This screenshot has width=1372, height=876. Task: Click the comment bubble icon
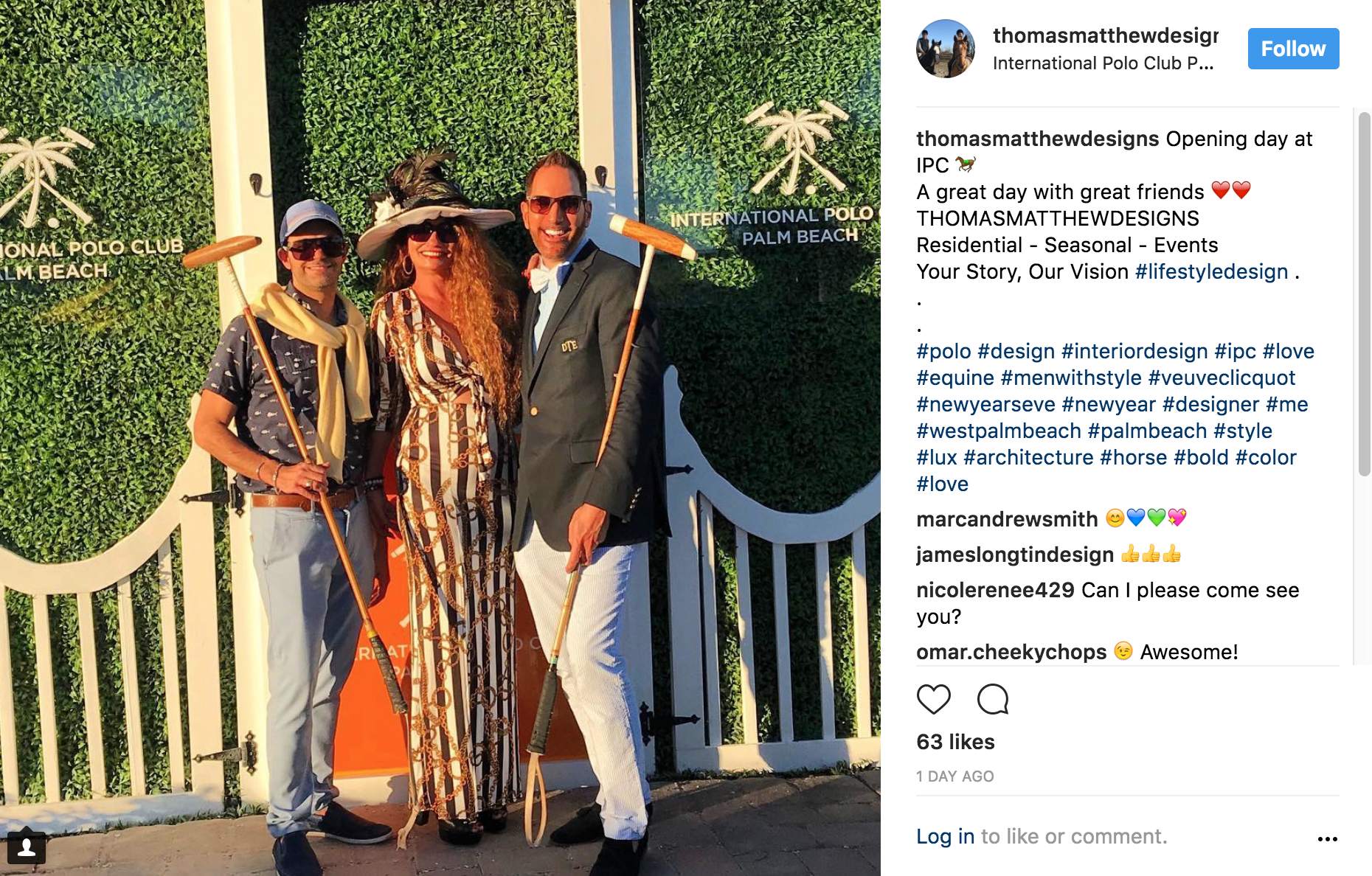coord(993,699)
